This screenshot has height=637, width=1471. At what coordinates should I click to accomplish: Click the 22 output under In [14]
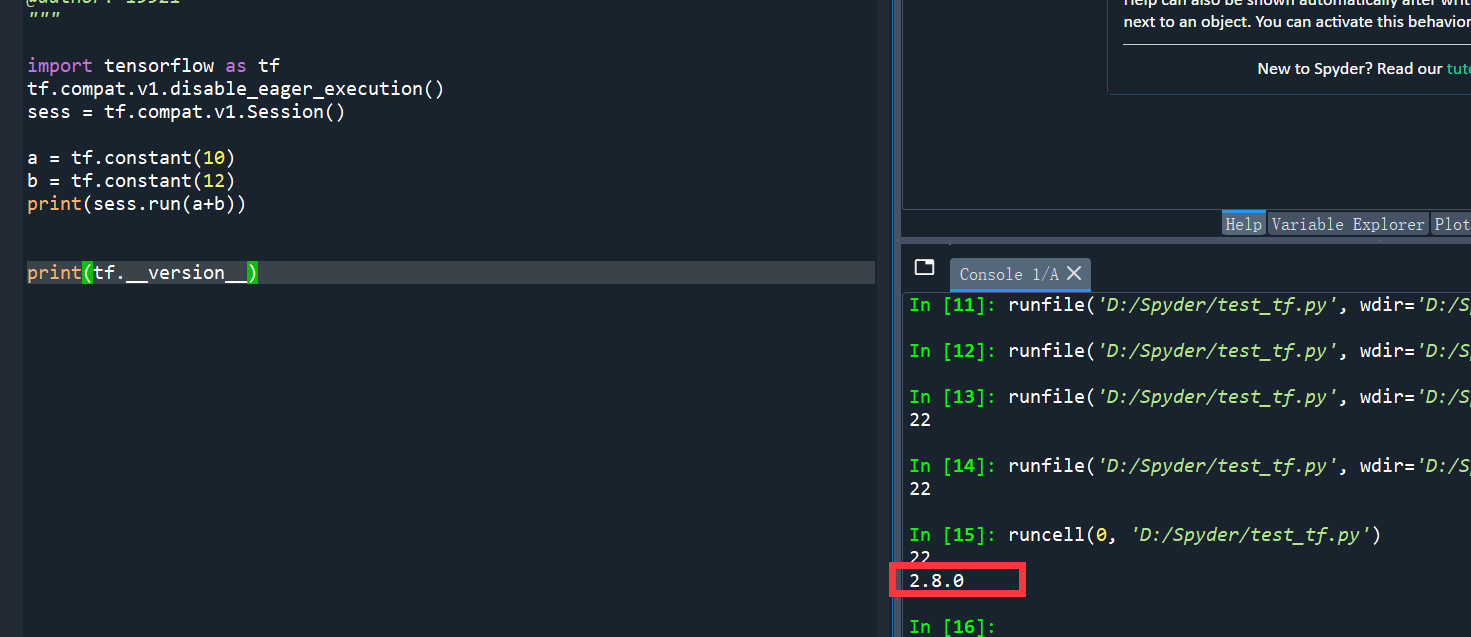coord(920,489)
